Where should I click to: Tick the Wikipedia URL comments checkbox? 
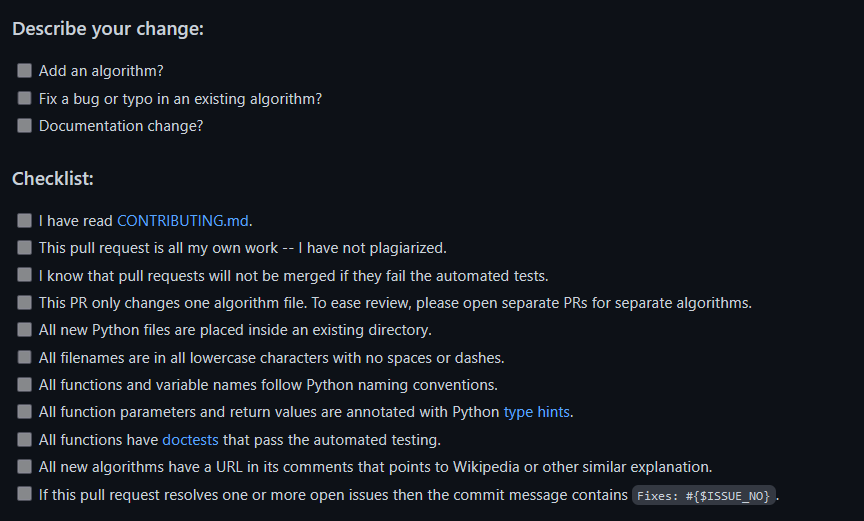tap(24, 466)
